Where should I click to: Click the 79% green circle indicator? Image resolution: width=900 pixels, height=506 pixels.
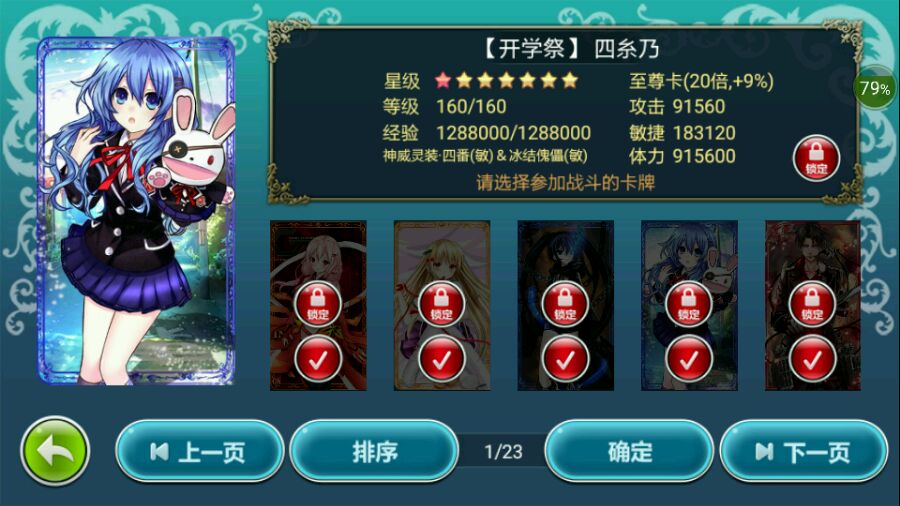tap(875, 88)
